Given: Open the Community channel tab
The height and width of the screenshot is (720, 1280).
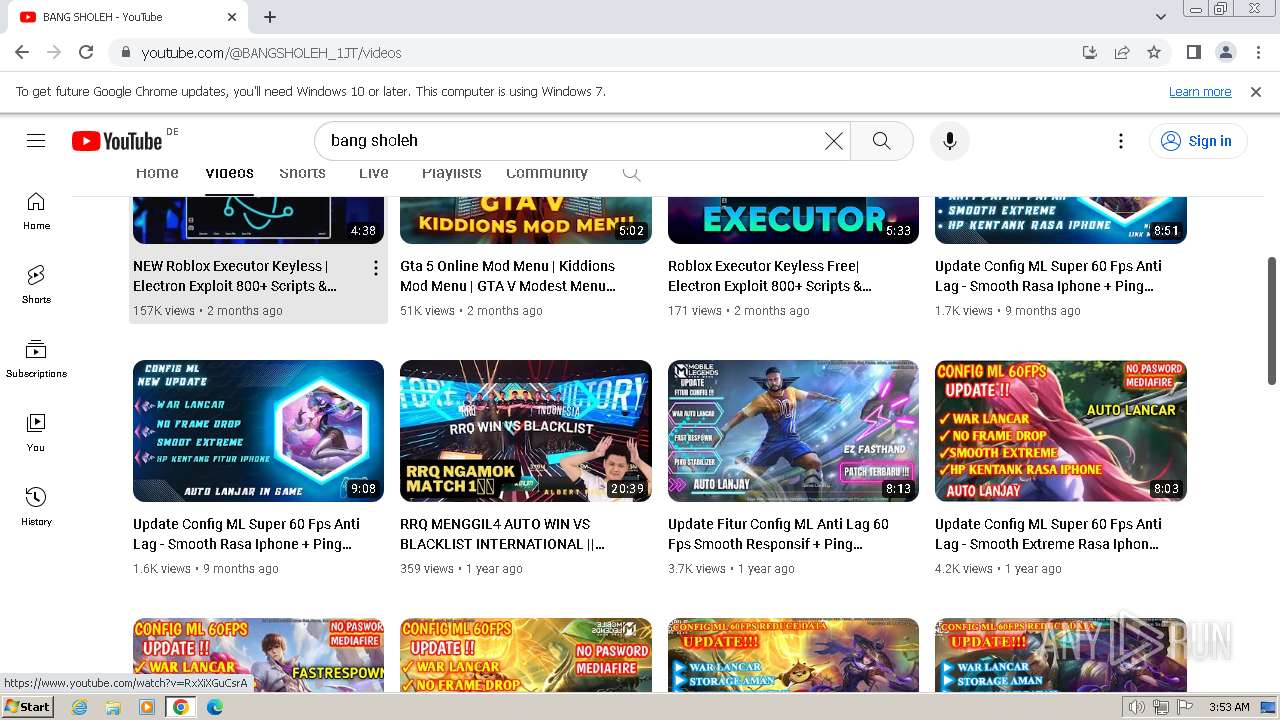Looking at the screenshot, I should 547,173.
